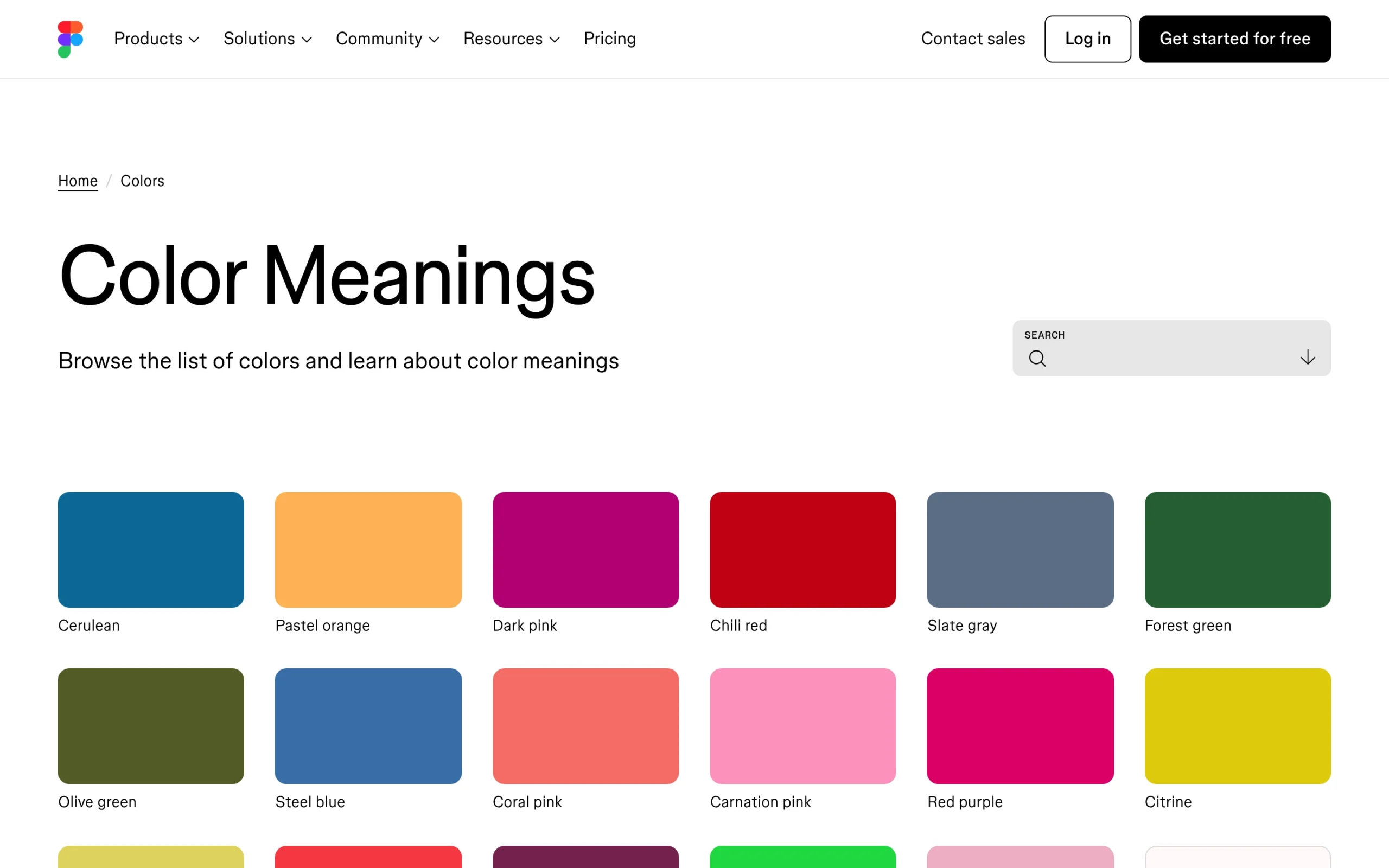Click the Pastel orange label
The height and width of the screenshot is (868, 1389).
click(x=323, y=625)
